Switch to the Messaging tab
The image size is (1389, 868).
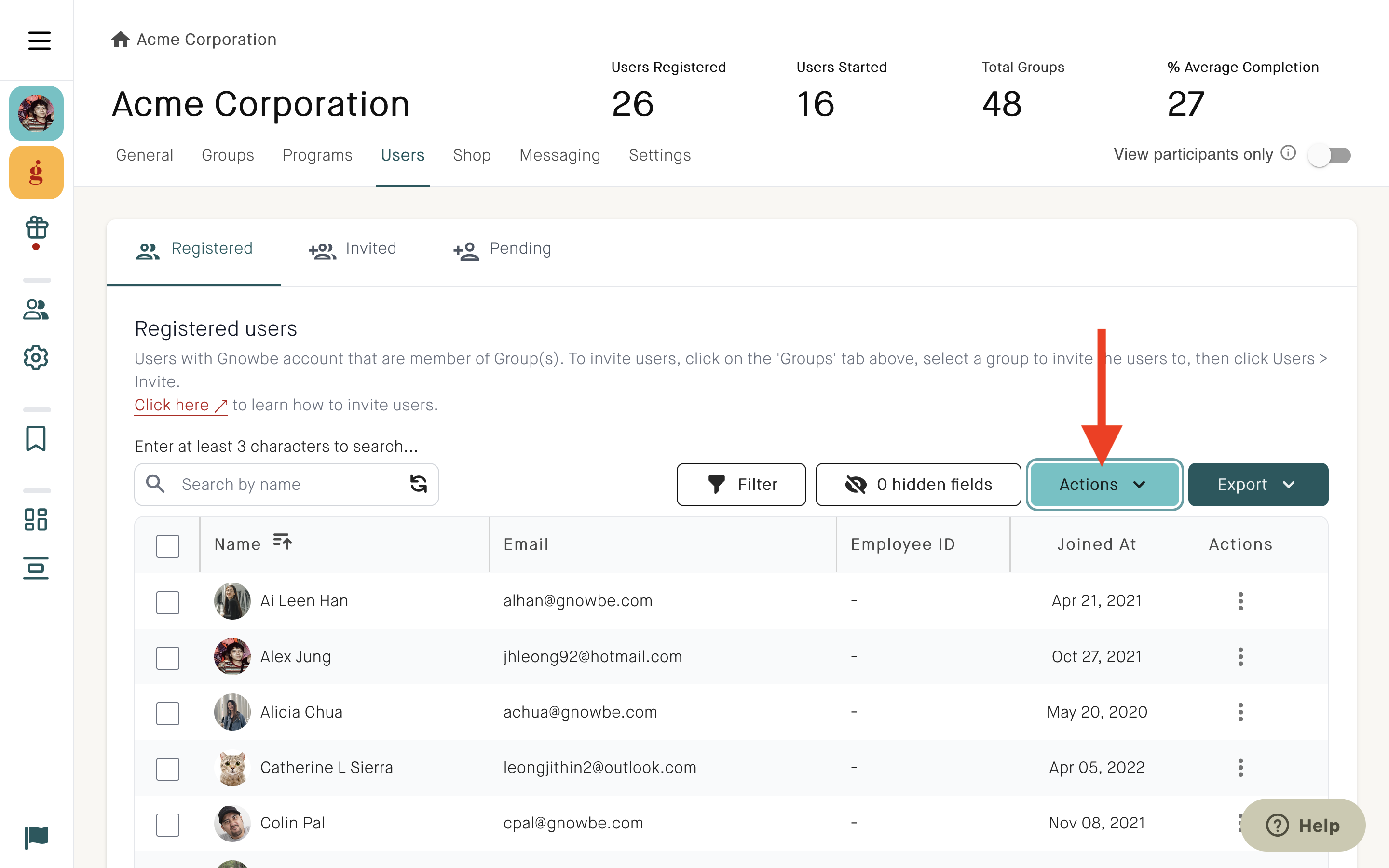[559, 155]
